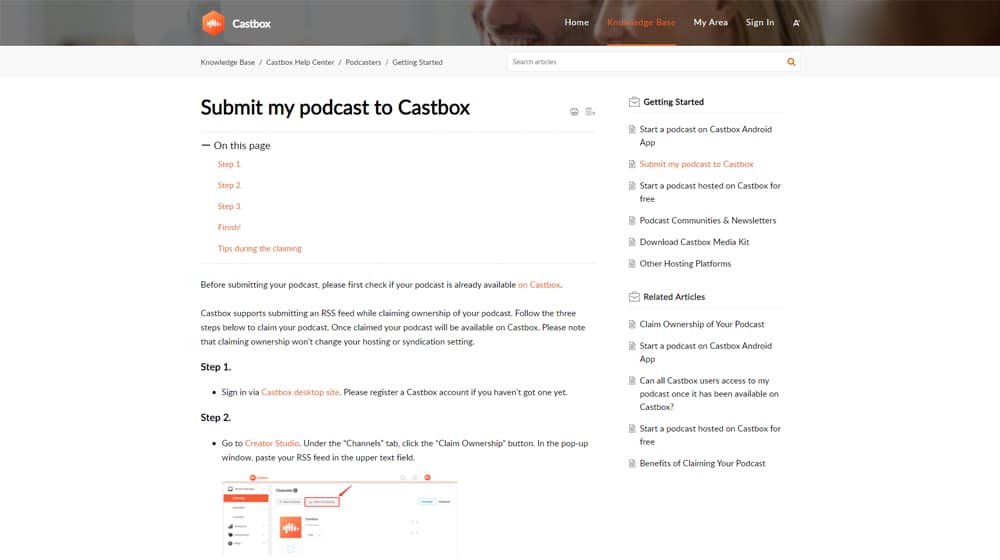The height and width of the screenshot is (560, 1000).
Task: Click the Related Articles sidebar heading
Action: 674,297
